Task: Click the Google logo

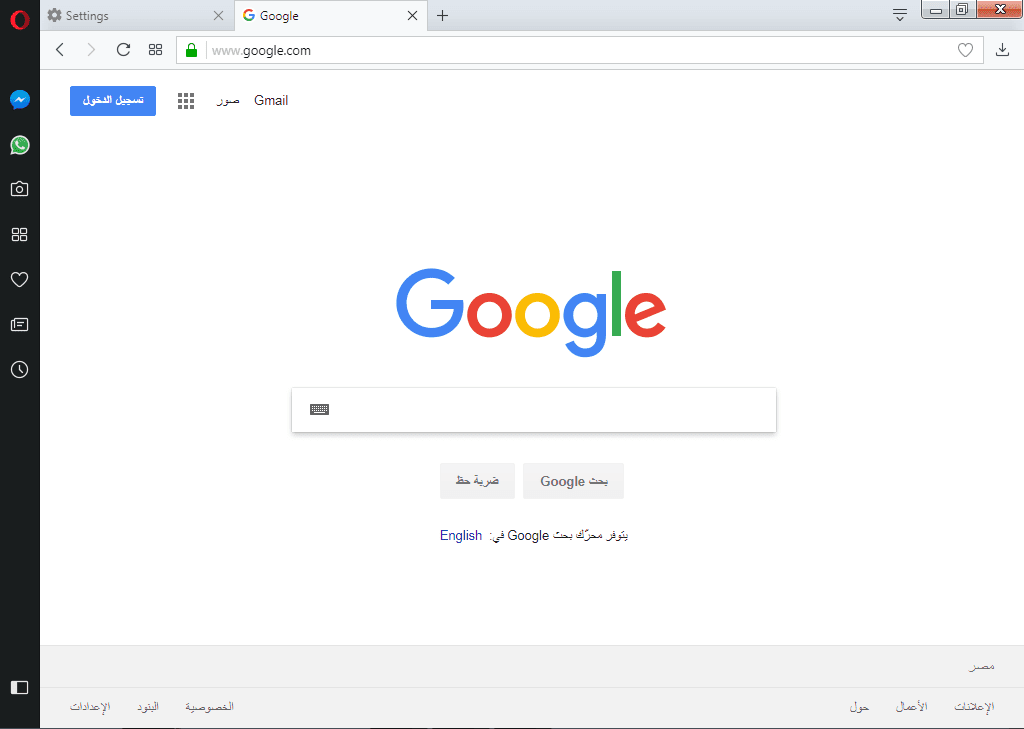Action: 532,312
